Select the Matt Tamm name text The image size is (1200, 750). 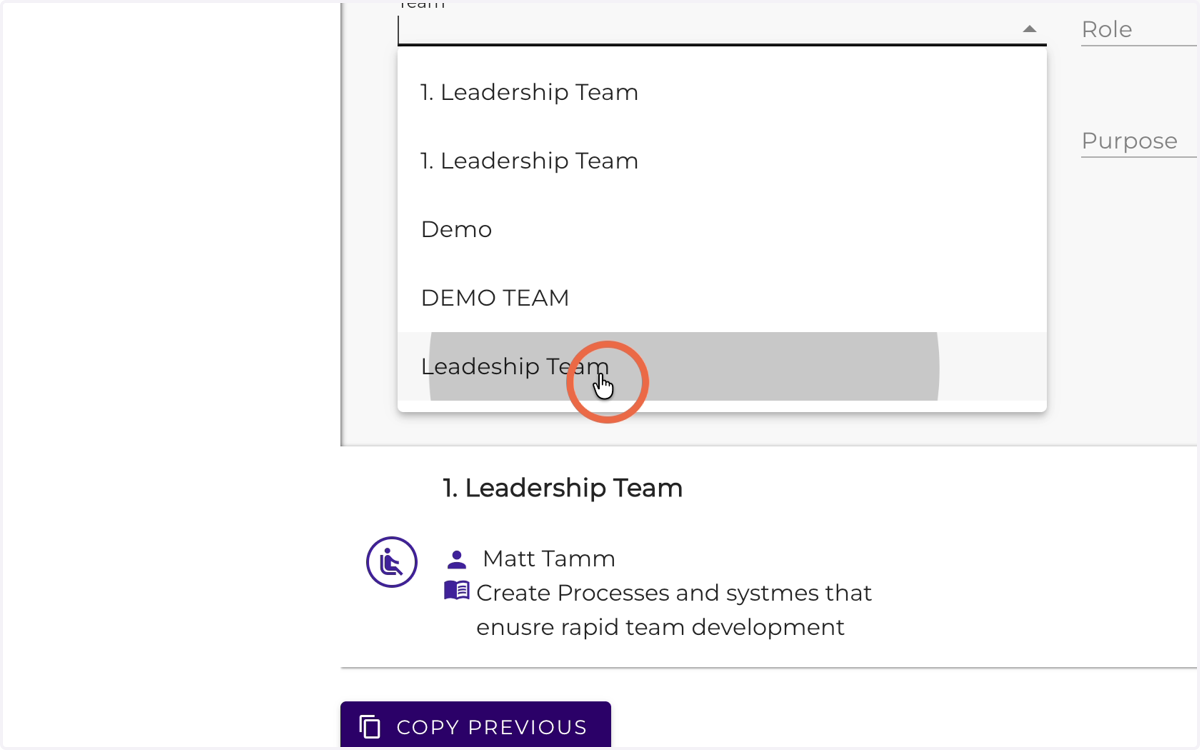549,558
